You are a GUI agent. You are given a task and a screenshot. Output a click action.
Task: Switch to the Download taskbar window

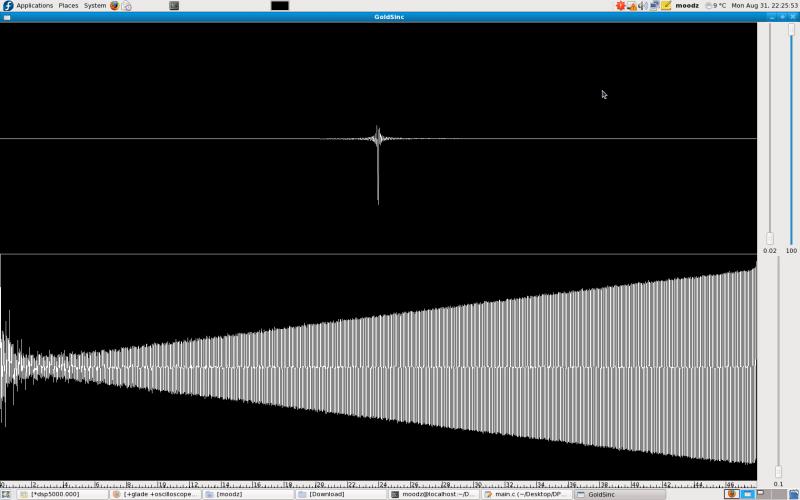coord(341,494)
